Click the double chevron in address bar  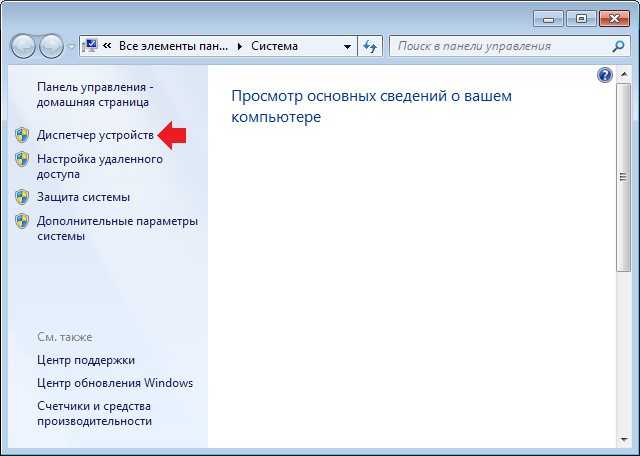click(107, 46)
